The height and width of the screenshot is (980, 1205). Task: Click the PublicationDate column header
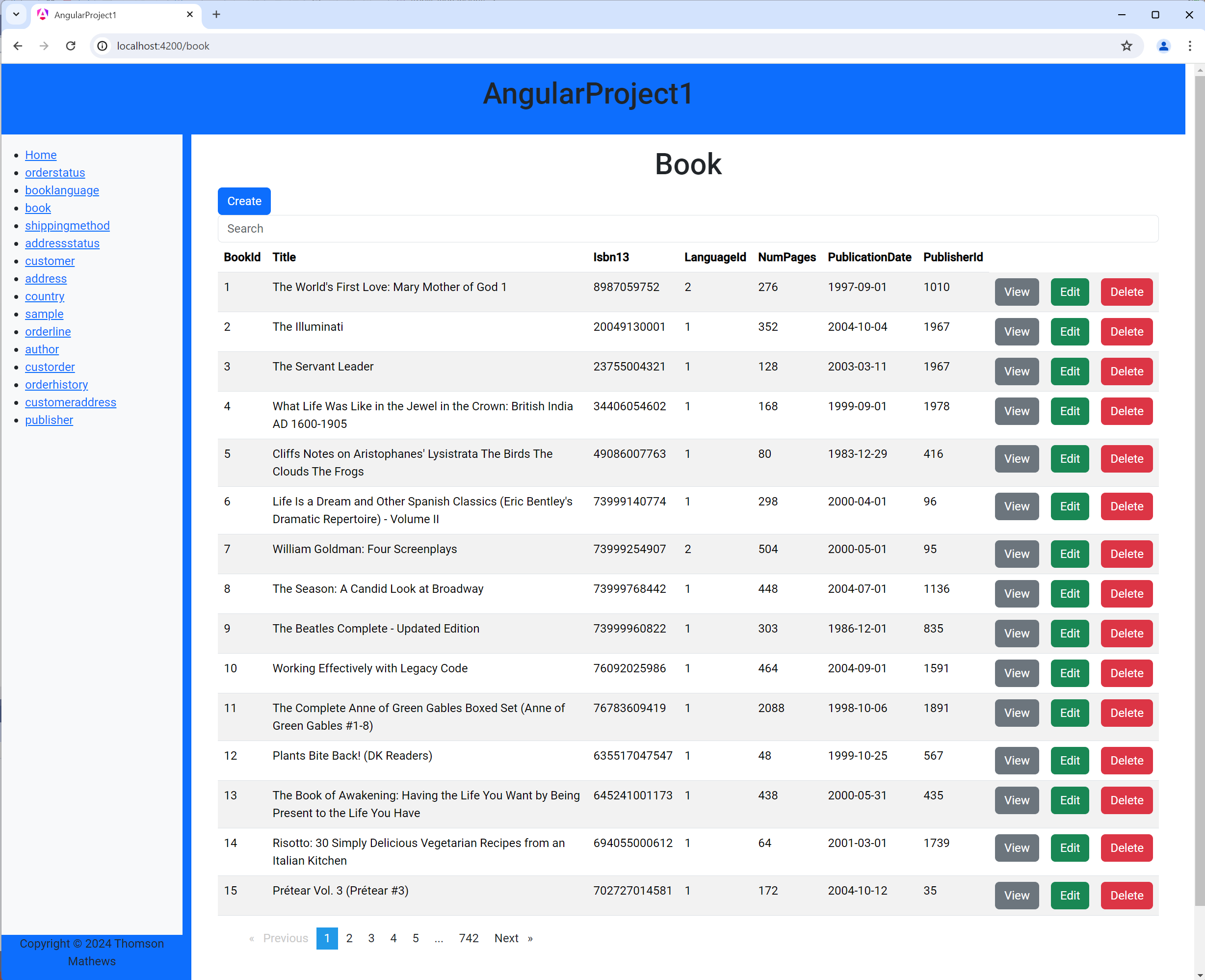(869, 258)
